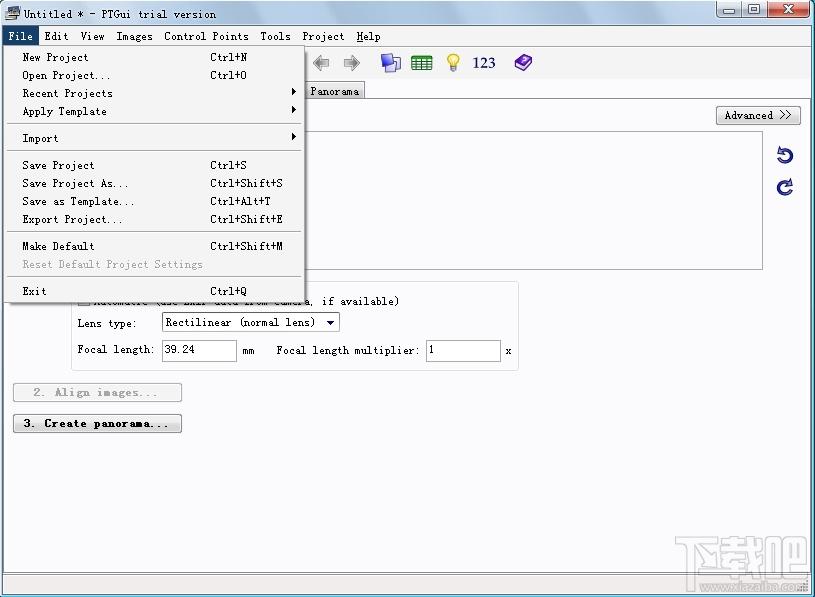This screenshot has height=597, width=815.
Task: Select Open Project... menu entry
Action: [x=155, y=75]
